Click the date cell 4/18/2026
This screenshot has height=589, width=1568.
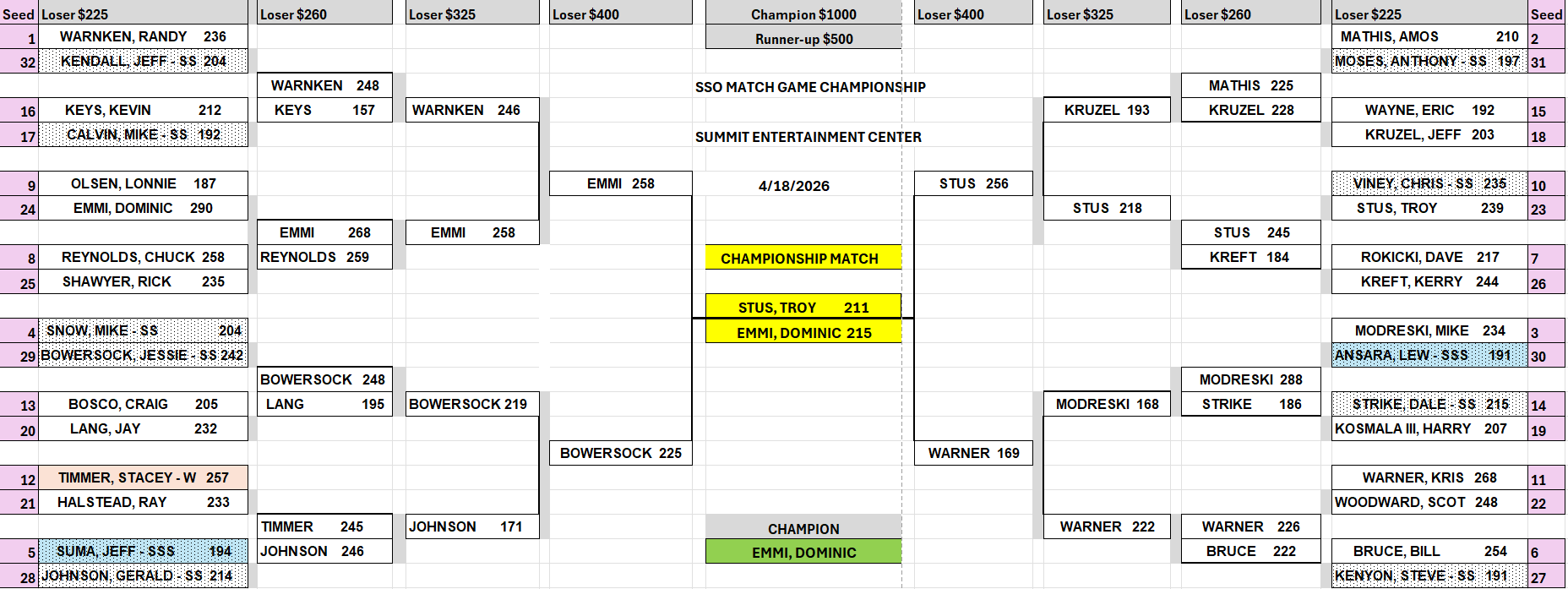tap(793, 185)
